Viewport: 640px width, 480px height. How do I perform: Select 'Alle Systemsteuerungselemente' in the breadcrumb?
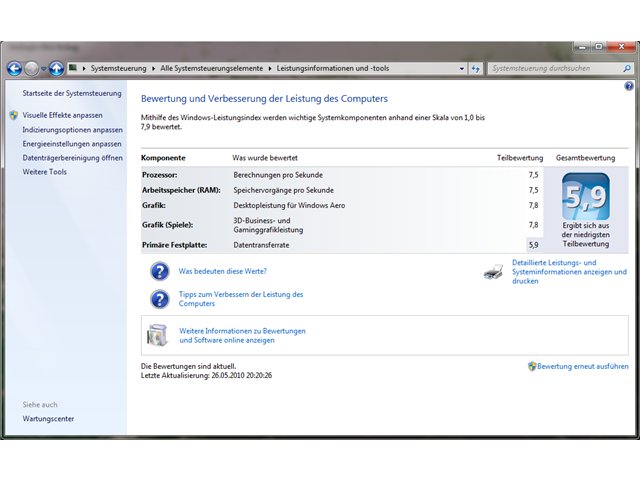211,69
